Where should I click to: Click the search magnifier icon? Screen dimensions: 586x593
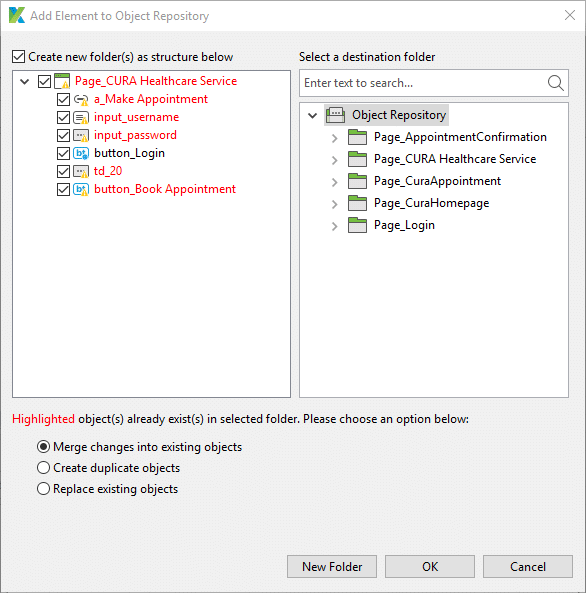click(x=555, y=83)
